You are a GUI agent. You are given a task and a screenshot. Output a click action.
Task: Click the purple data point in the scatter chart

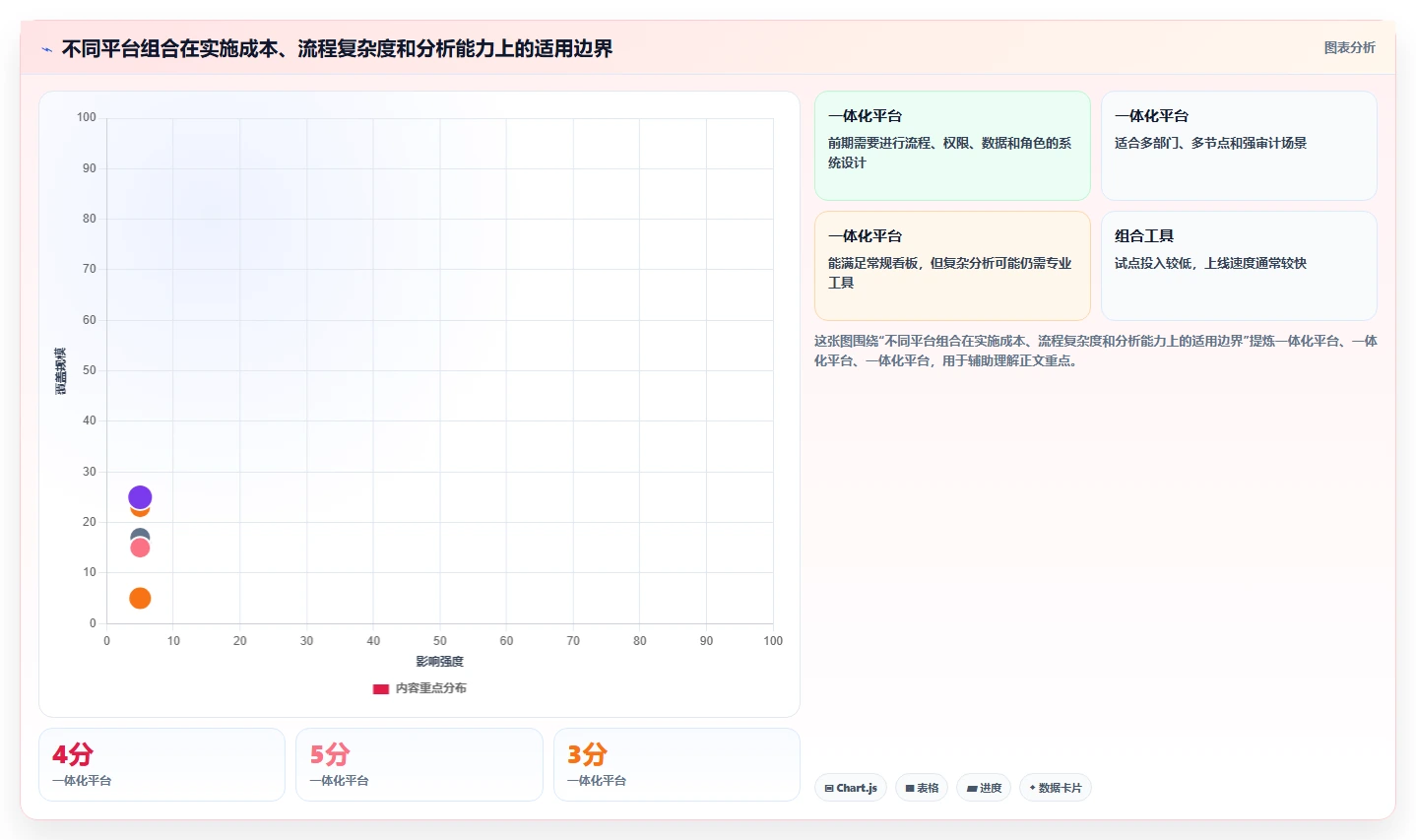coord(140,496)
